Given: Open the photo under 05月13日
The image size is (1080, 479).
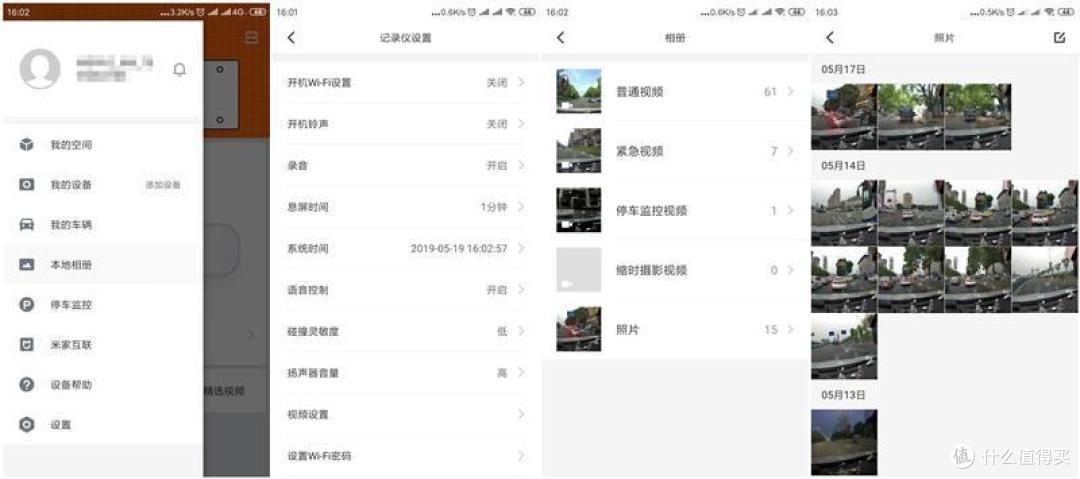Looking at the screenshot, I should 844,442.
